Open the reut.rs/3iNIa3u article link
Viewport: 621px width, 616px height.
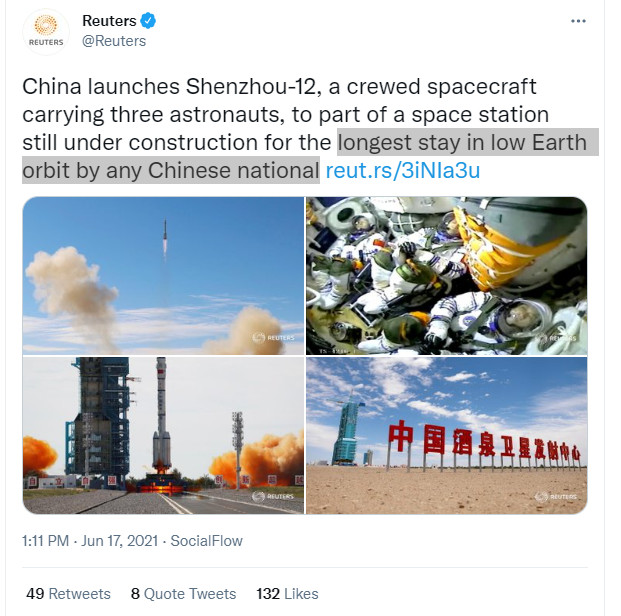click(403, 170)
